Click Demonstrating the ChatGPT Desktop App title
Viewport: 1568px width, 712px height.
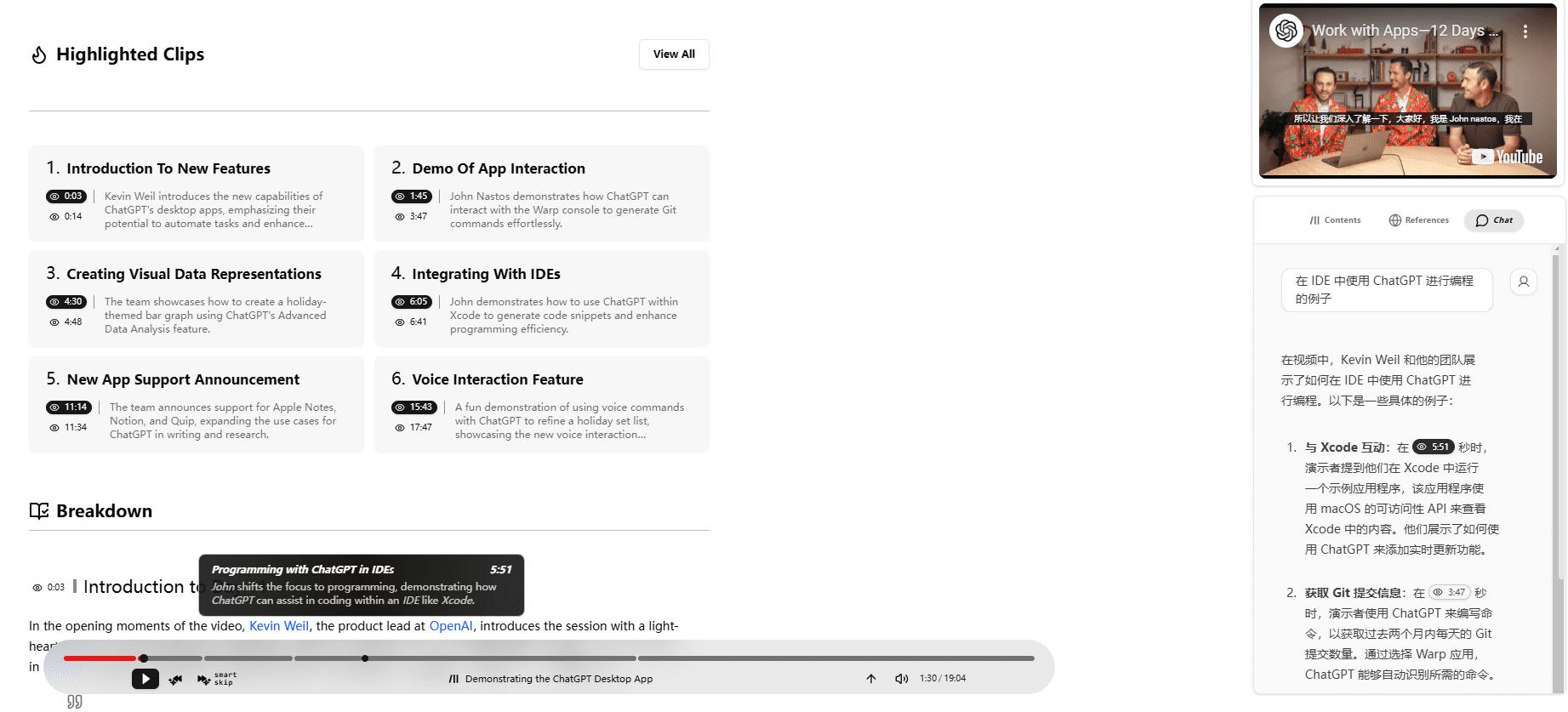[x=559, y=679]
